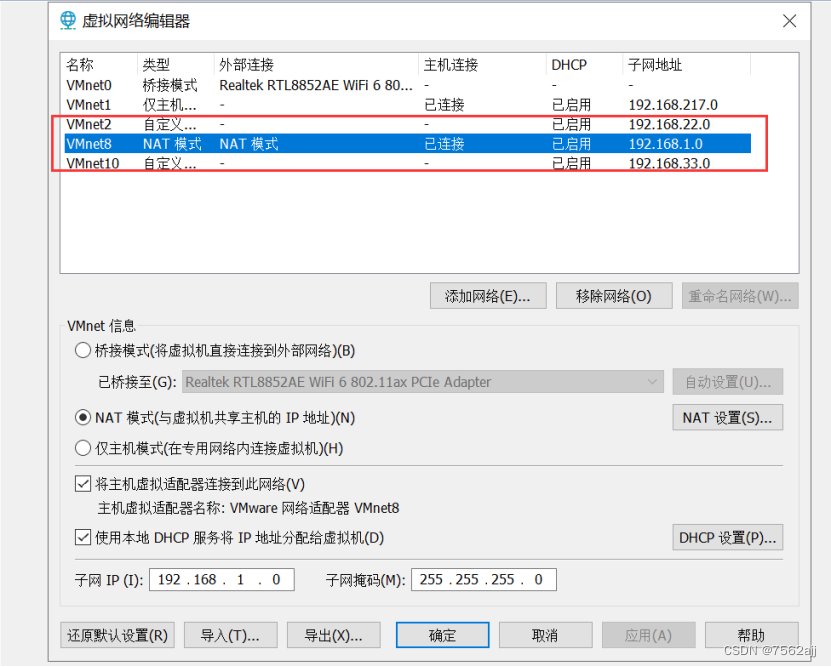Toggle 将主机虚拟适配器连接到此网络 checkbox
This screenshot has width=831, height=667.
(x=83, y=484)
